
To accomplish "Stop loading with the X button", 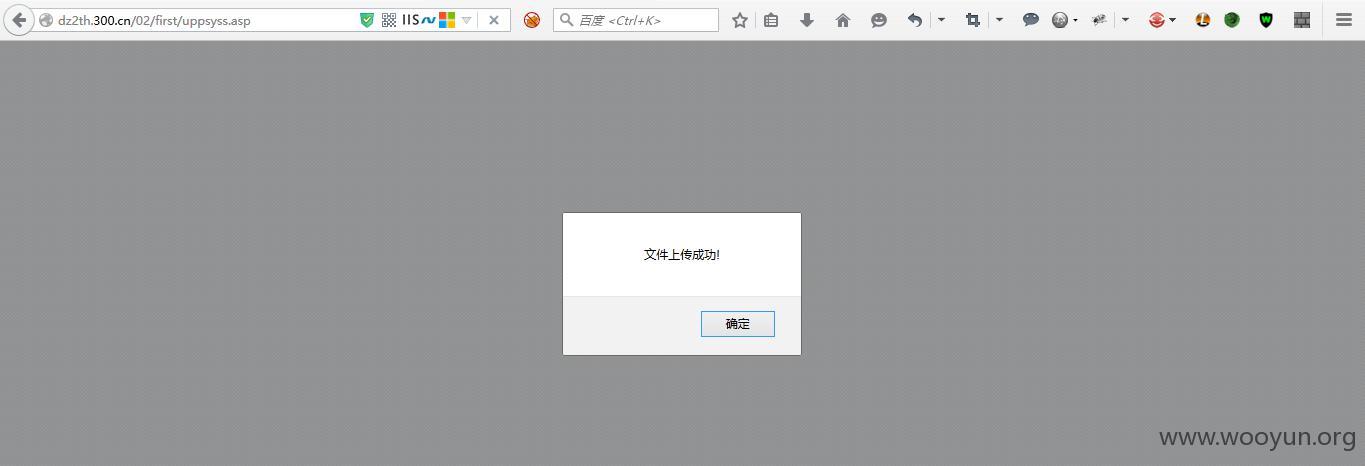I will click(x=494, y=20).
